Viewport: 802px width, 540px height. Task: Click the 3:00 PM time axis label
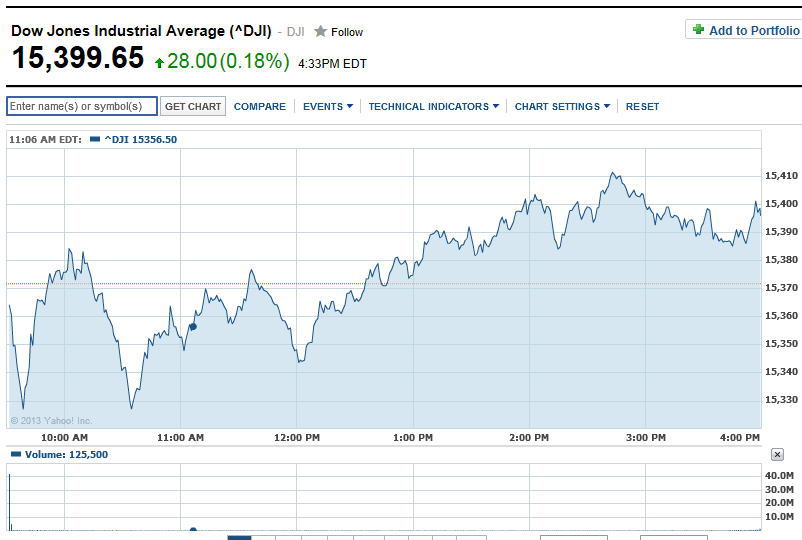645,438
